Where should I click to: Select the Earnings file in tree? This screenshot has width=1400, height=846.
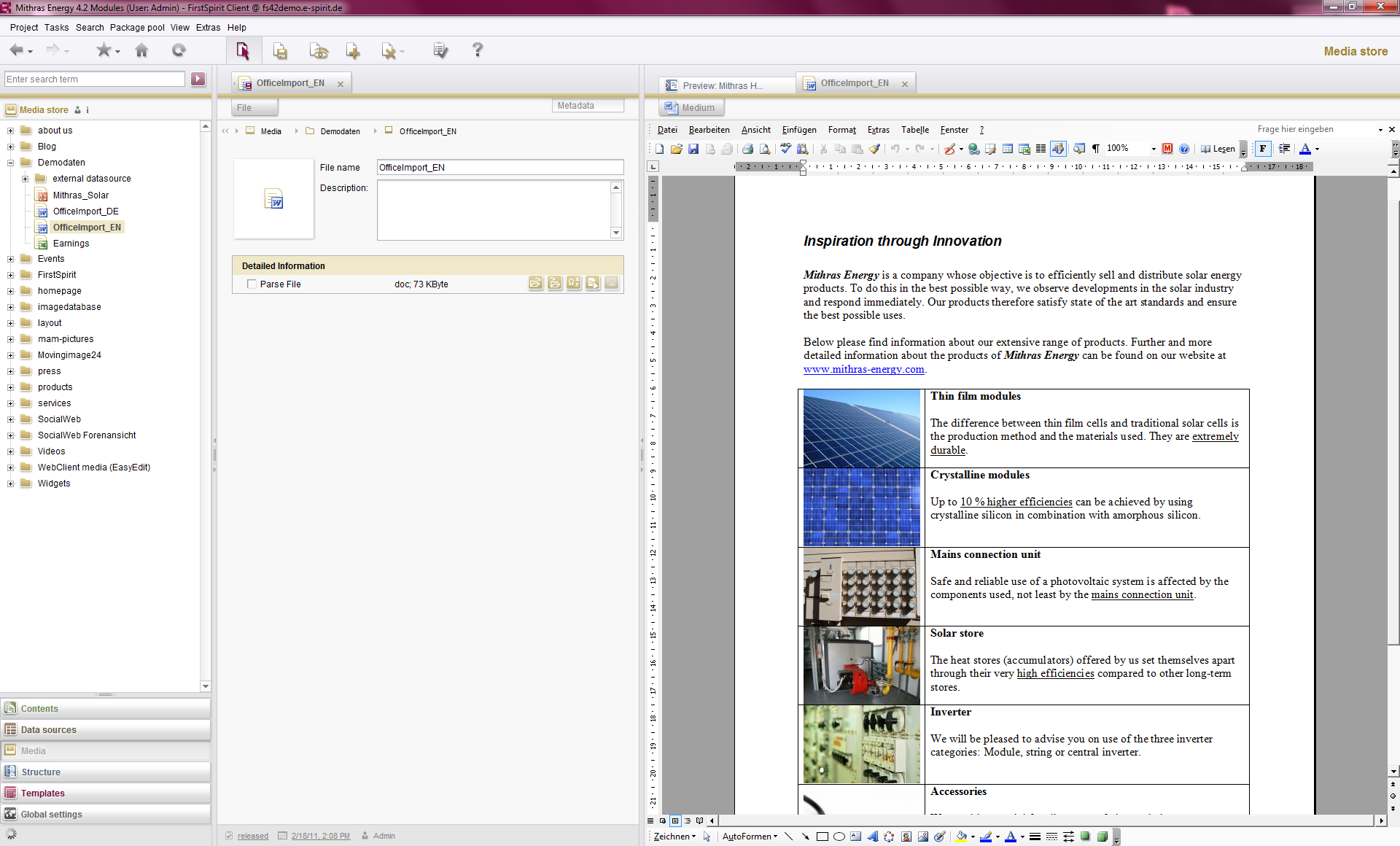(71, 244)
